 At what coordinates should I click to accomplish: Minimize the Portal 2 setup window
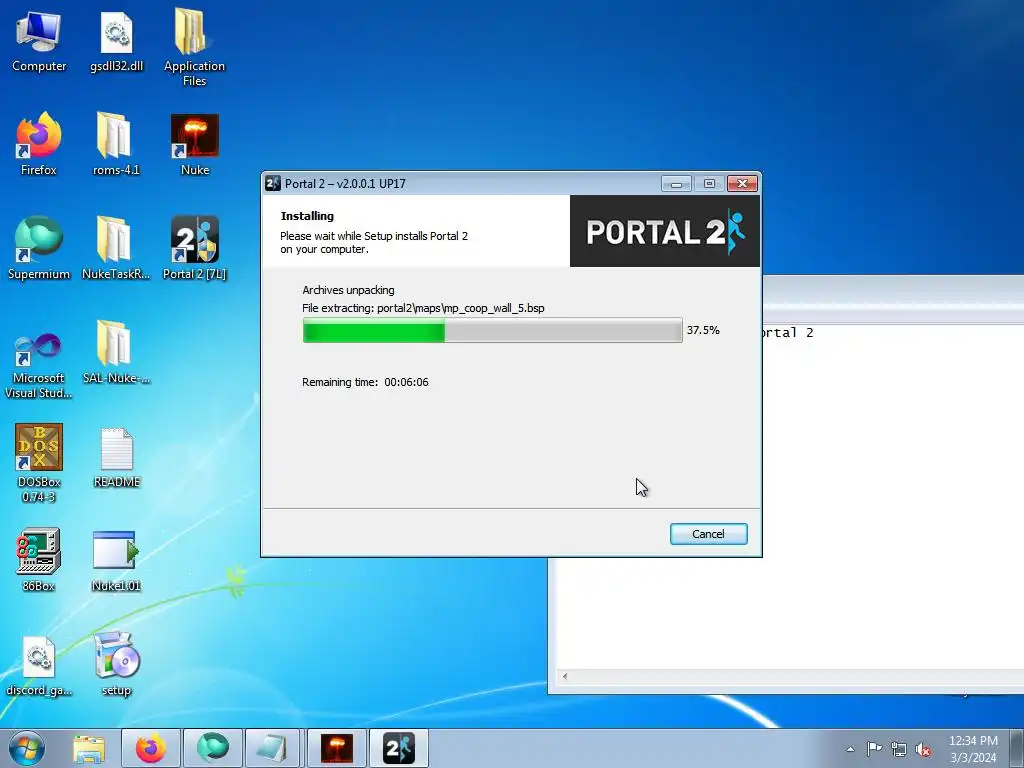(x=676, y=184)
